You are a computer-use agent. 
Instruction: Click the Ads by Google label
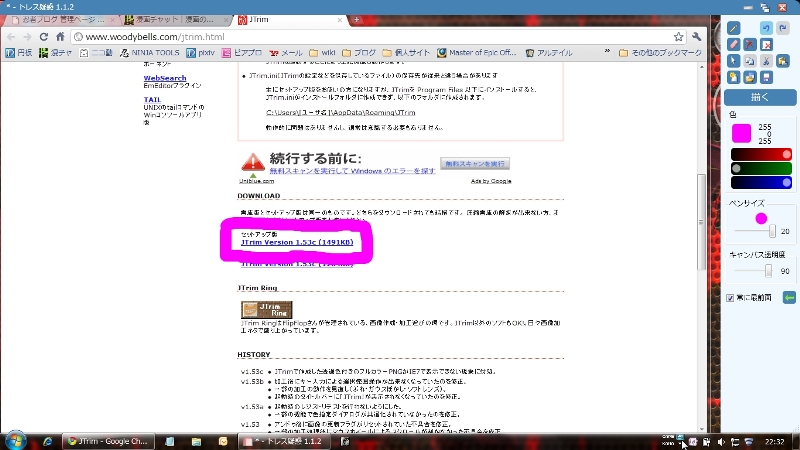[491, 181]
